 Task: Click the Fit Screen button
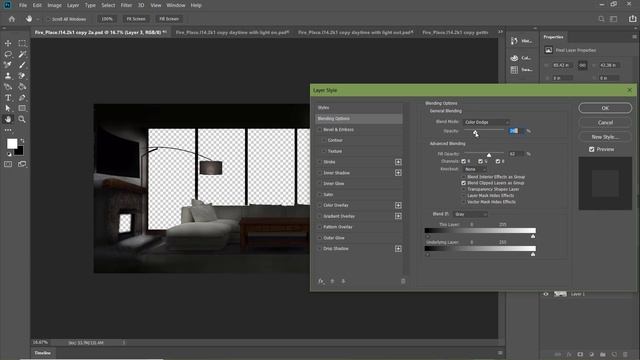pyautogui.click(x=136, y=19)
